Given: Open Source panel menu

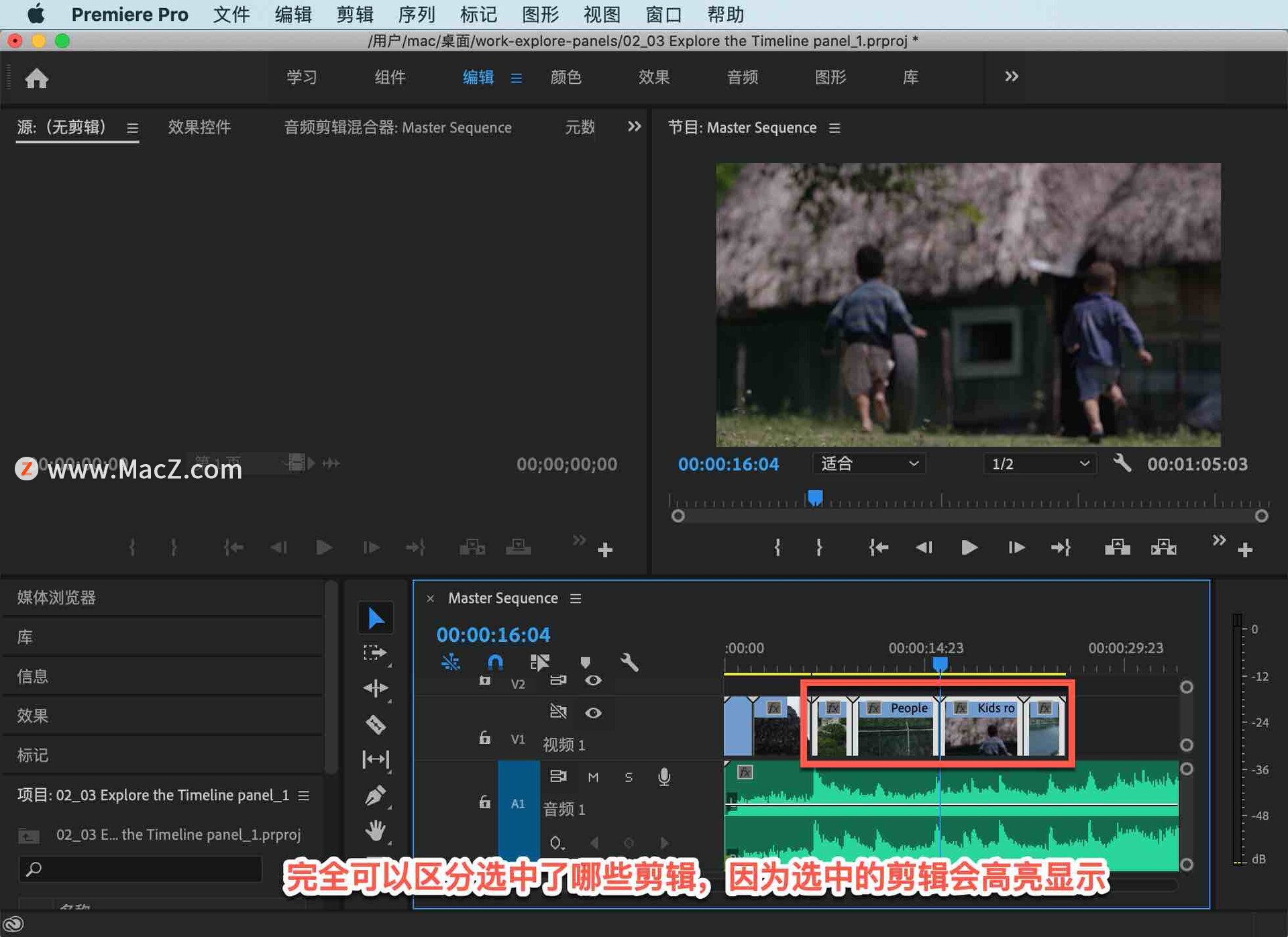Looking at the screenshot, I should pyautogui.click(x=133, y=128).
